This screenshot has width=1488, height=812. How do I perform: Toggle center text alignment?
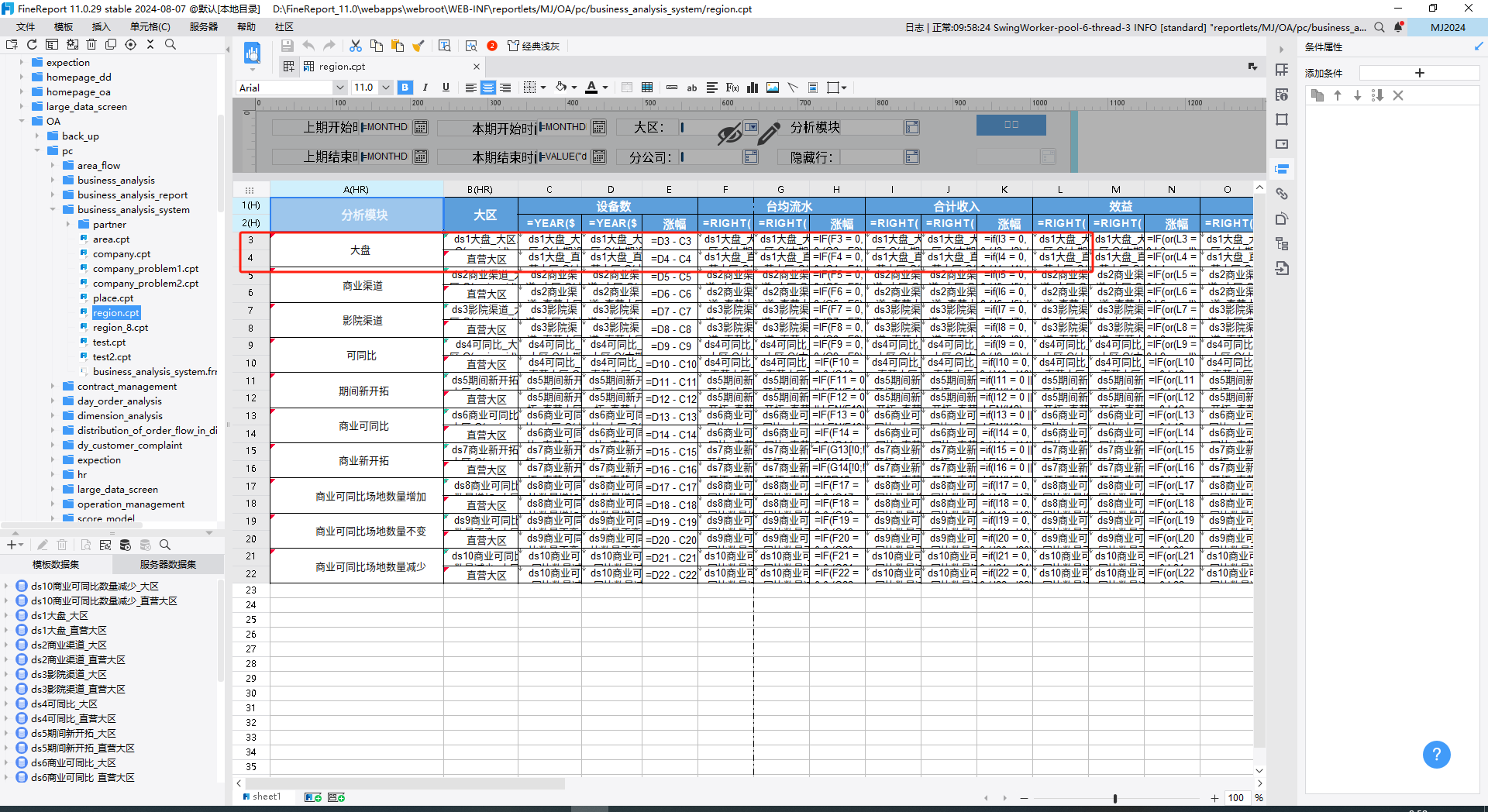point(488,88)
